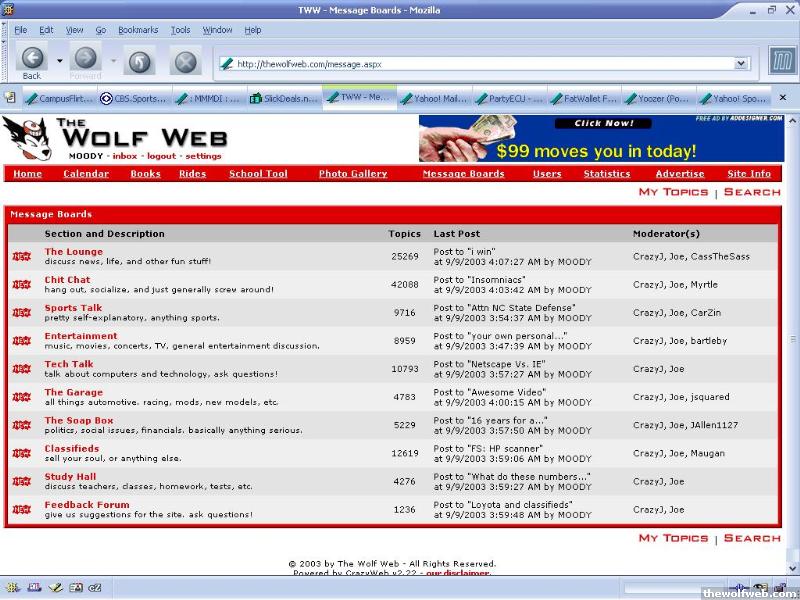Click the new tab icon left of tabs
Viewport: 800px width, 600px height.
tap(10, 98)
